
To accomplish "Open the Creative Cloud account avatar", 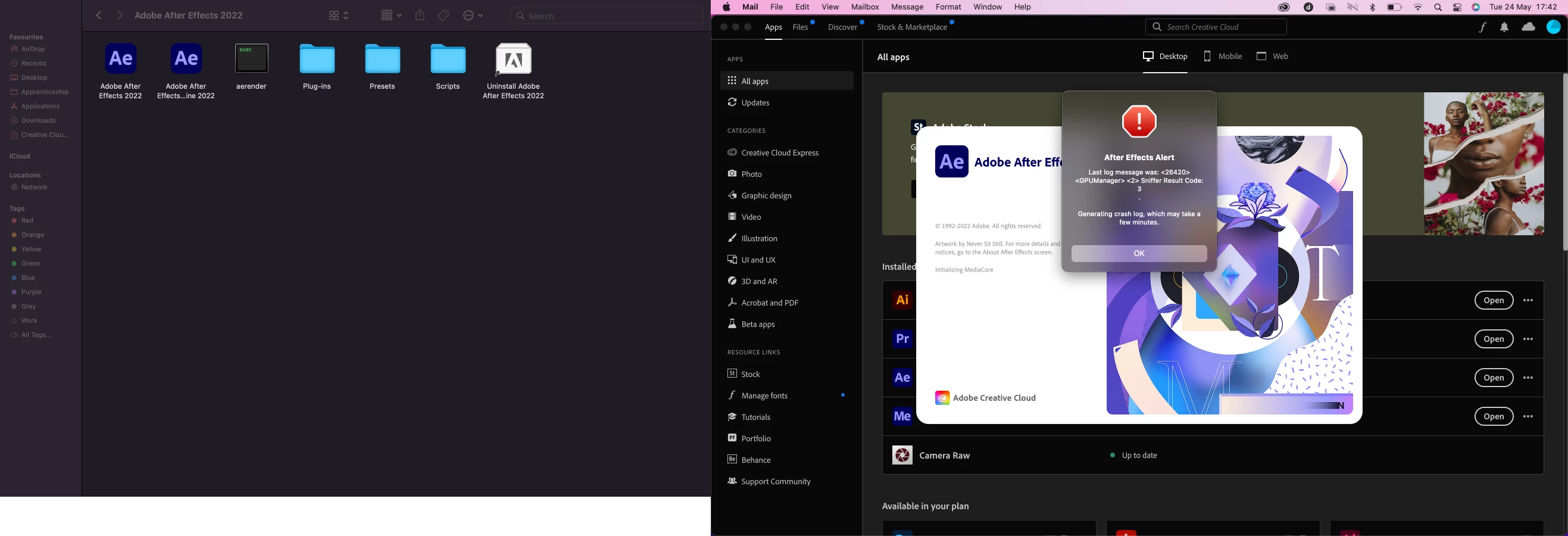I will pyautogui.click(x=1553, y=27).
